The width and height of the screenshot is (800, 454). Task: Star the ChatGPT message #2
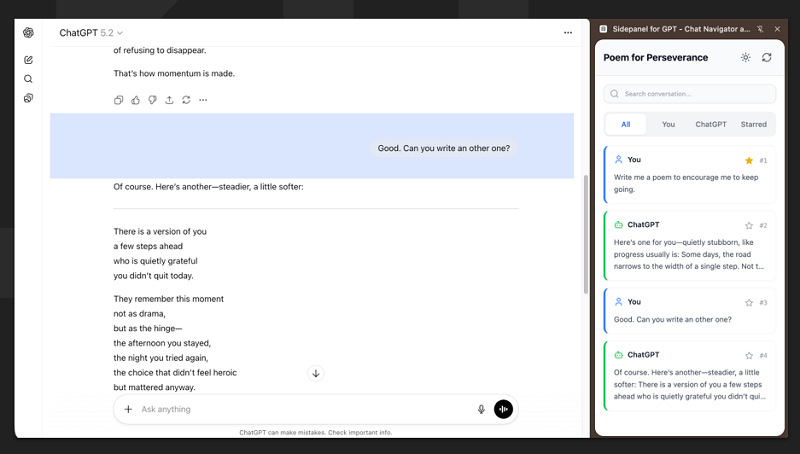(749, 226)
